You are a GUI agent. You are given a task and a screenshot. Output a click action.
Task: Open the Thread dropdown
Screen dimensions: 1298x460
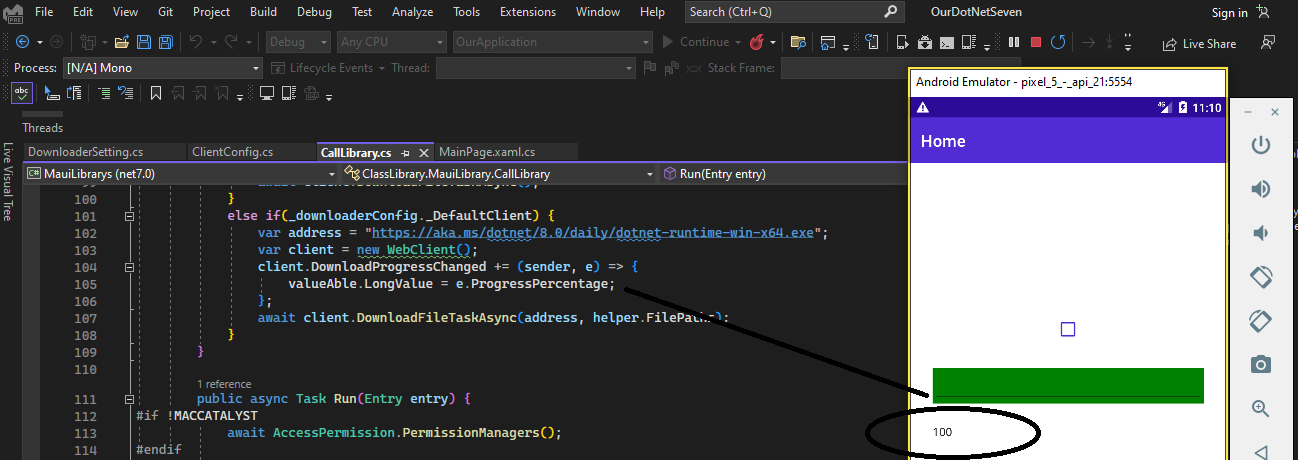535,68
